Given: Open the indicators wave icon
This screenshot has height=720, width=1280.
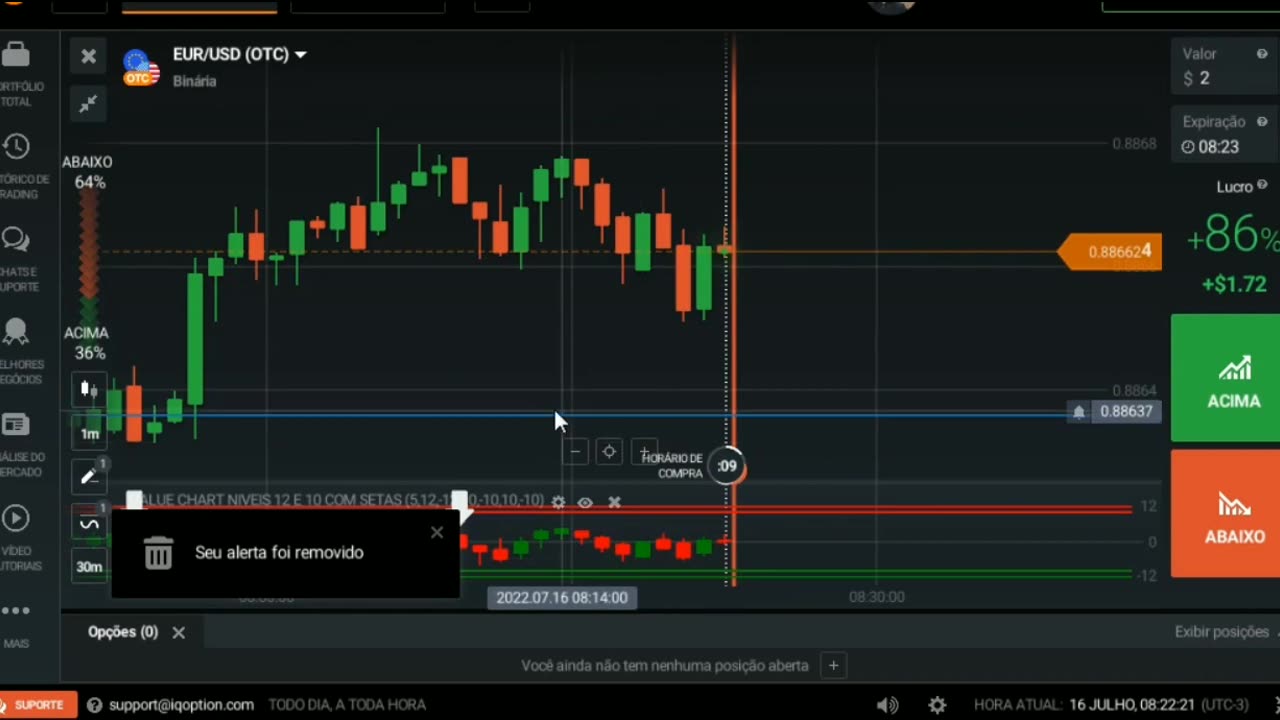Looking at the screenshot, I should (x=89, y=524).
